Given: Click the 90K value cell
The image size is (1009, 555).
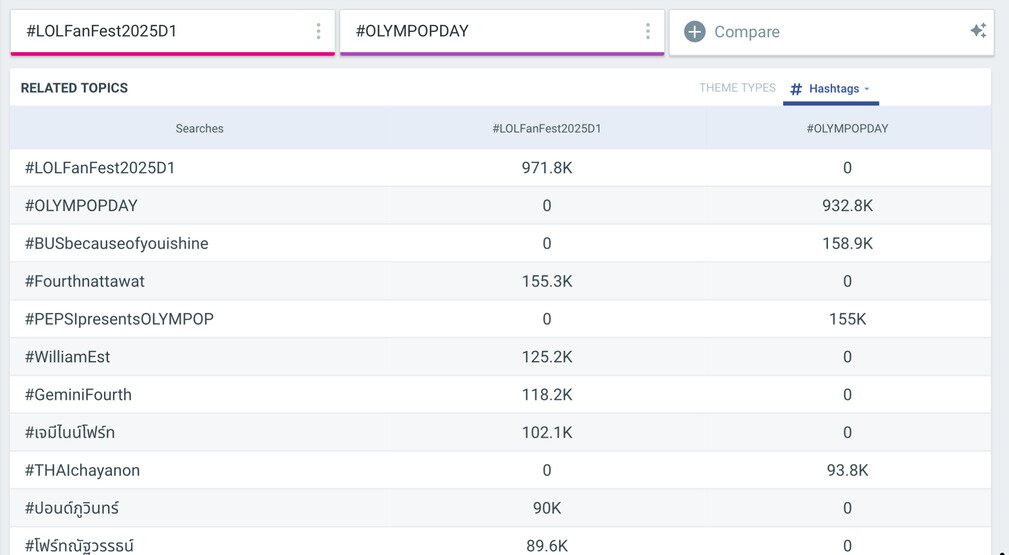Looking at the screenshot, I should point(547,508).
